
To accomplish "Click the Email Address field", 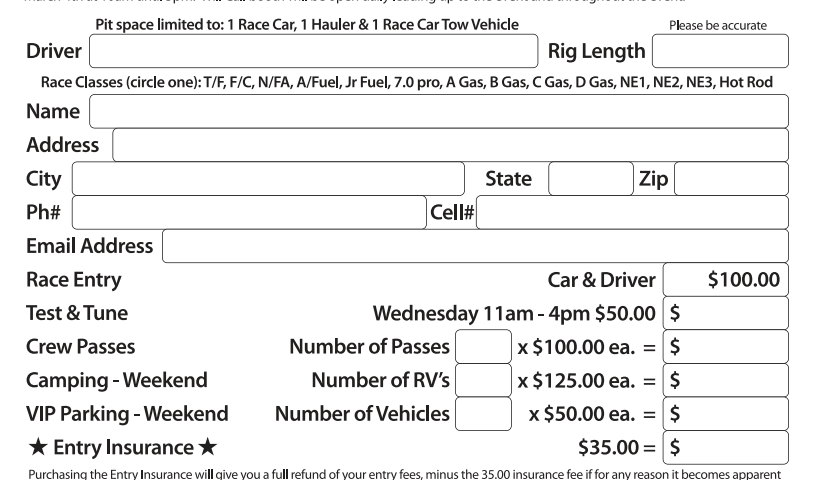I will pos(475,246).
